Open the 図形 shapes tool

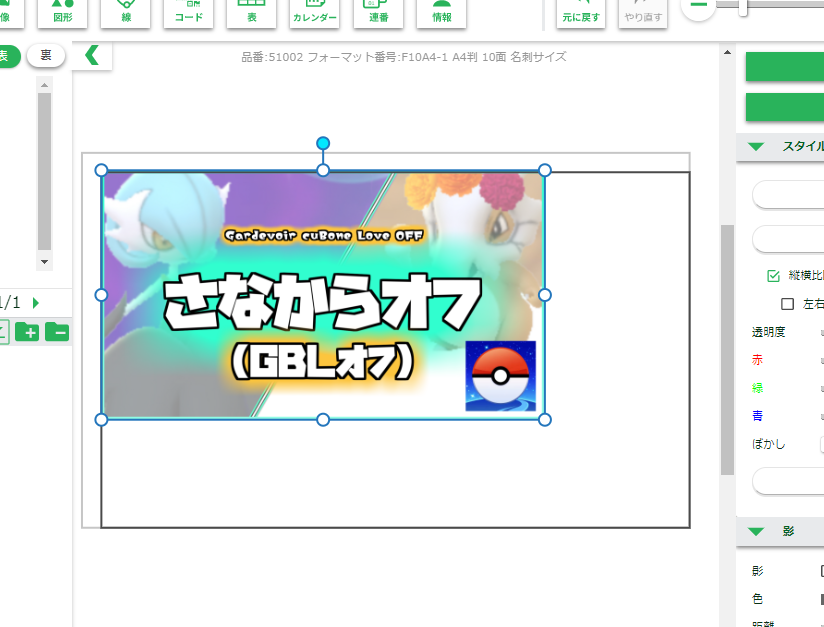click(x=63, y=13)
